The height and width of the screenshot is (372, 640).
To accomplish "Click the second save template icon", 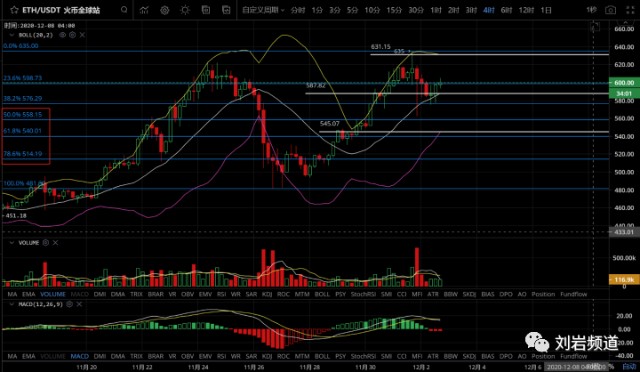I will coord(226,10).
